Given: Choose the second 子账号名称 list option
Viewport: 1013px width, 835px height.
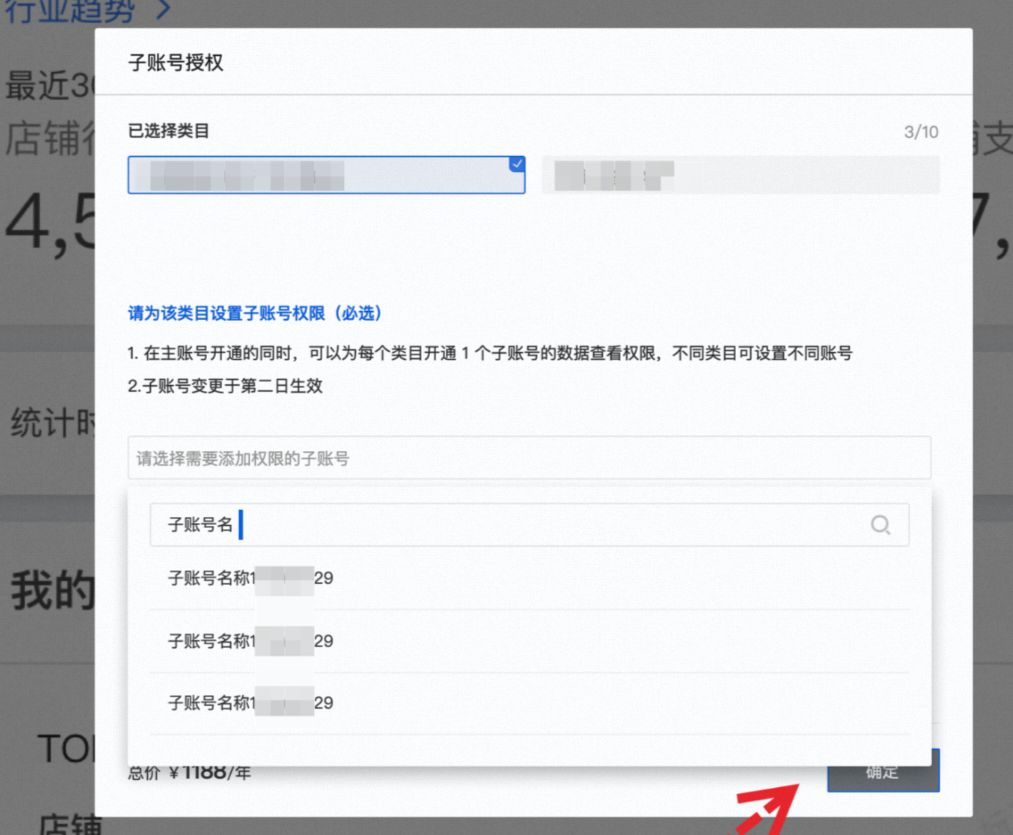Looking at the screenshot, I should point(529,641).
